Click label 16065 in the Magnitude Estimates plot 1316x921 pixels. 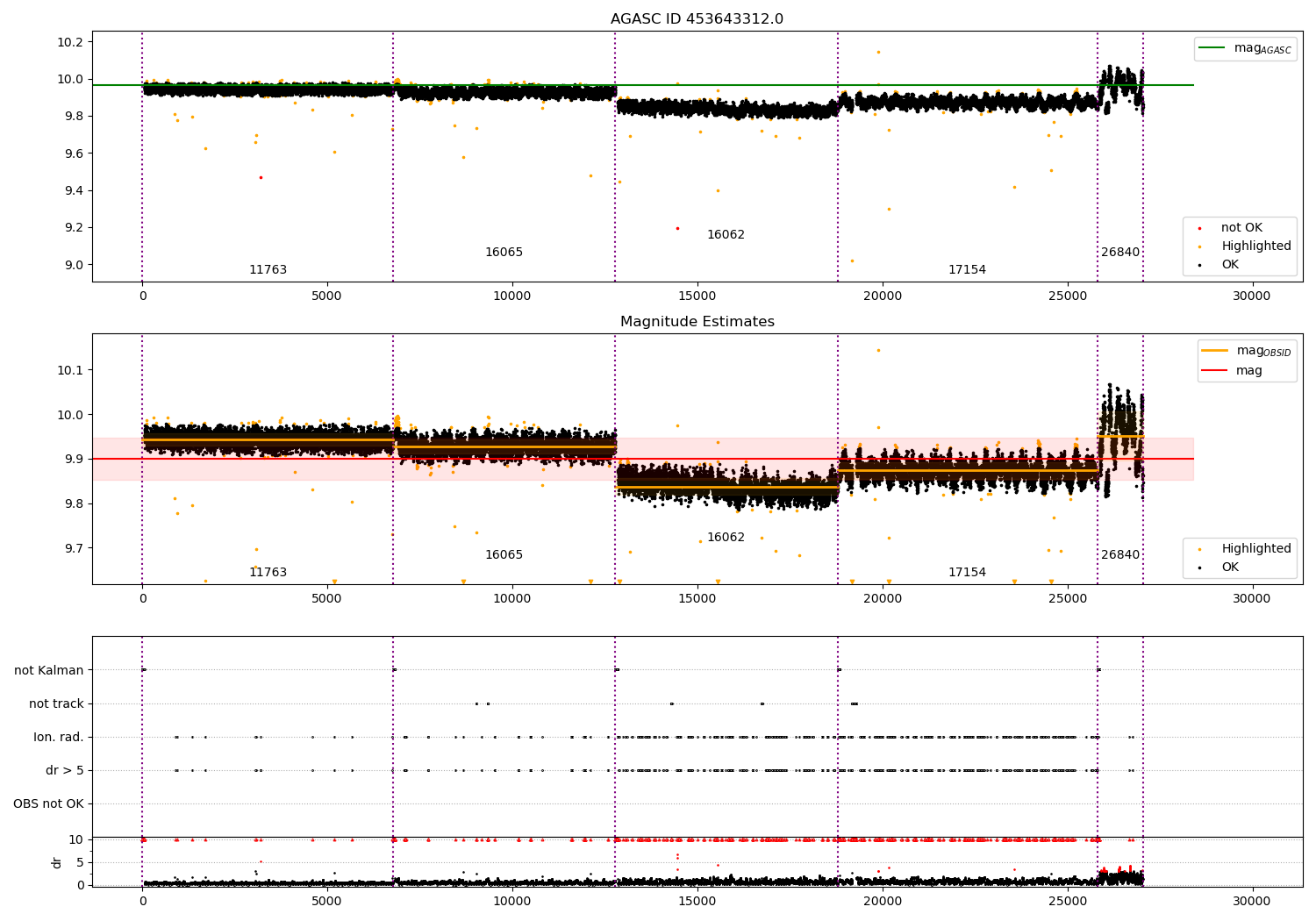click(x=504, y=555)
